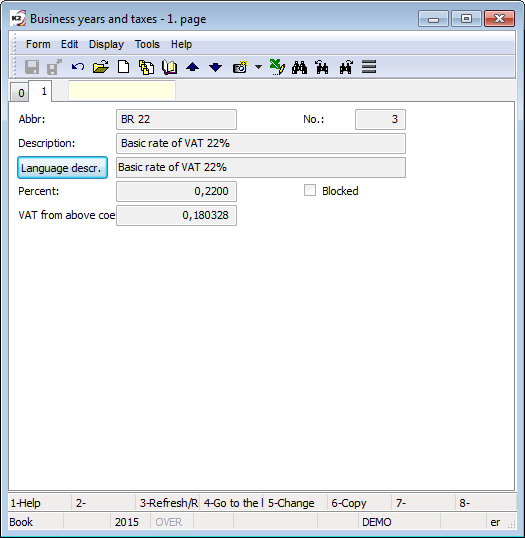Viewport: 525px width, 538px height.
Task: Click the Abbr: label
Action: (32, 119)
